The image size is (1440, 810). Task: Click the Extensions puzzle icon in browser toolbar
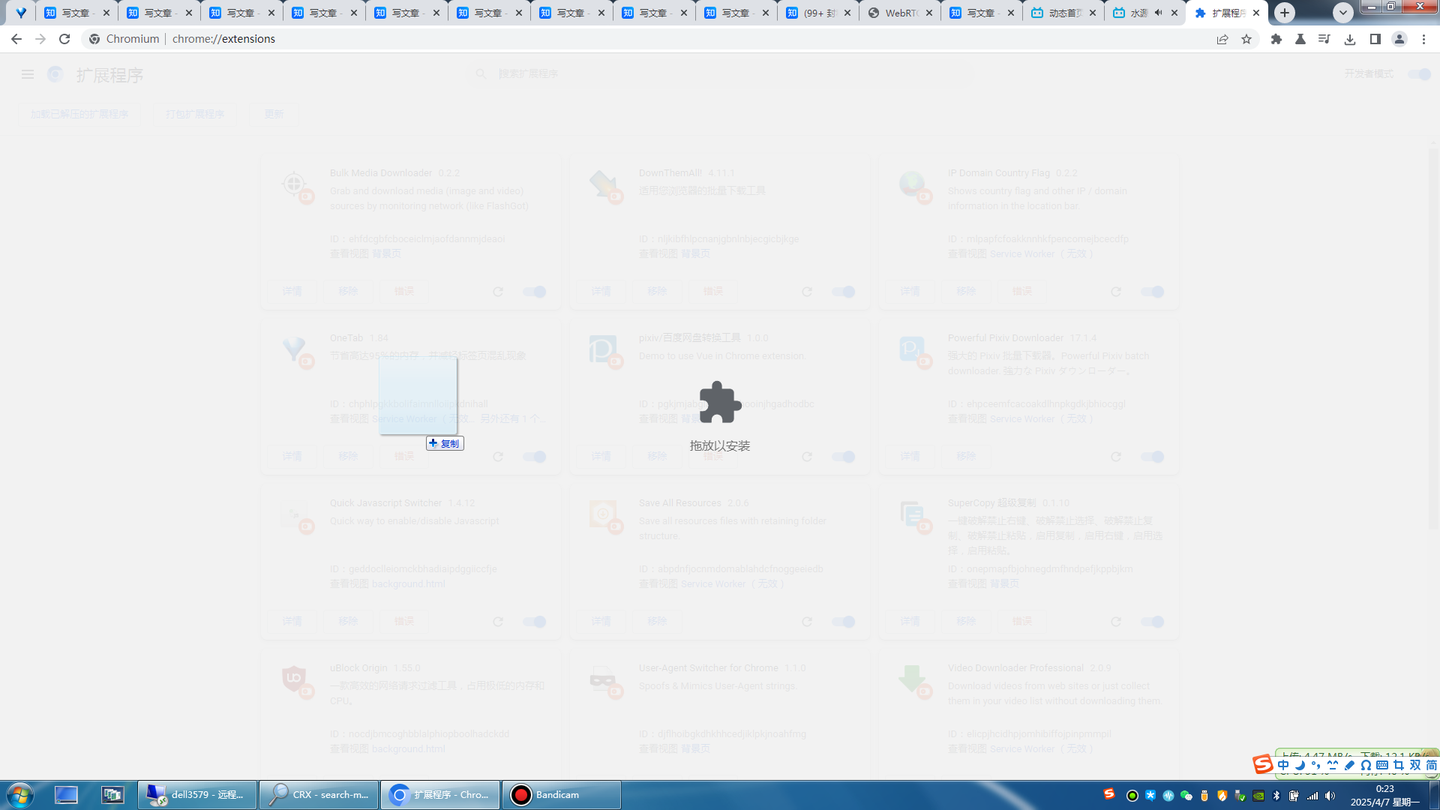coord(1275,38)
